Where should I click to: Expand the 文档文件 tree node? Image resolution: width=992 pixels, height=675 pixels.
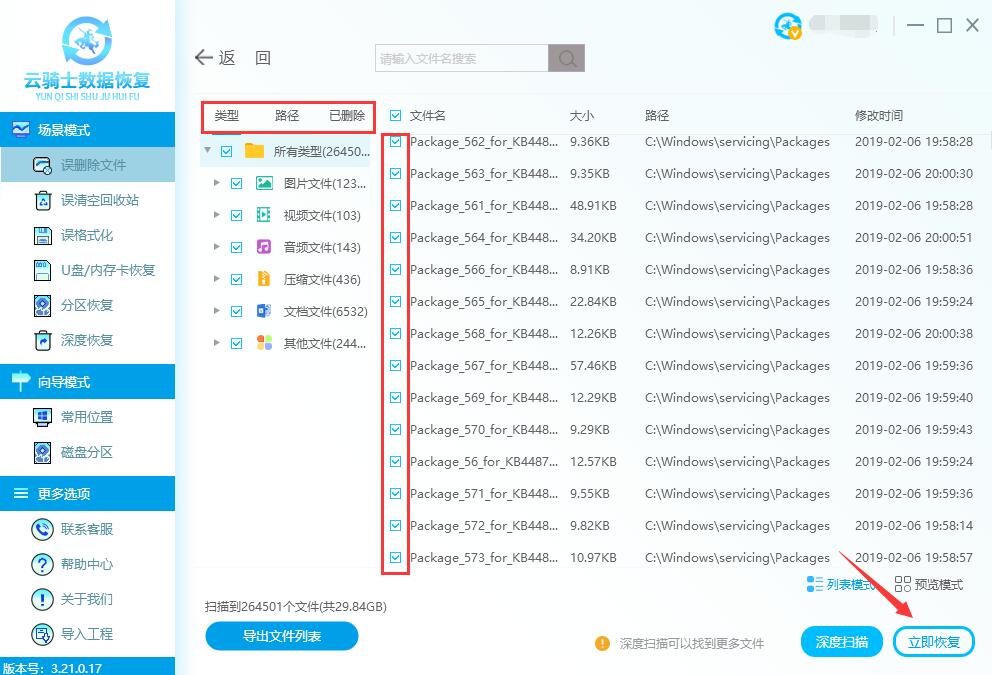pos(216,311)
